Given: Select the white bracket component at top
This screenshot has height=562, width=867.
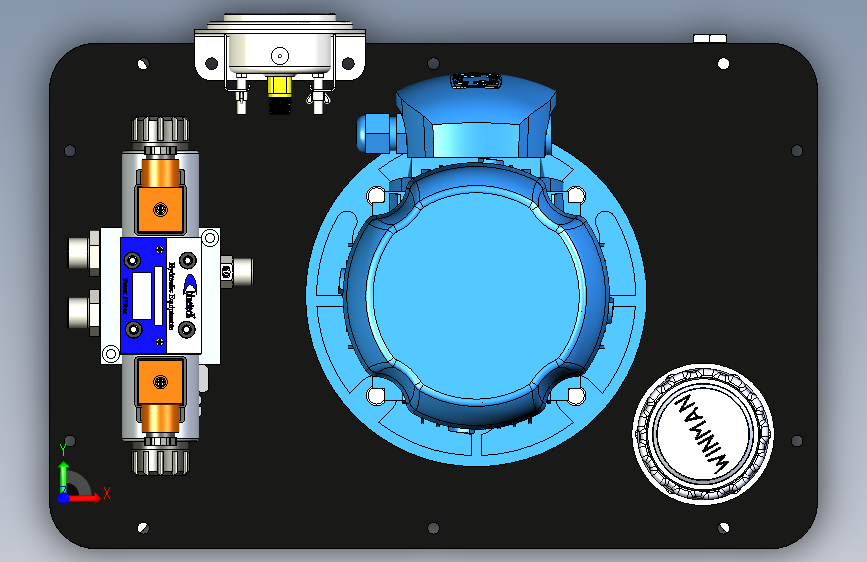Looking at the screenshot, I should [280, 49].
